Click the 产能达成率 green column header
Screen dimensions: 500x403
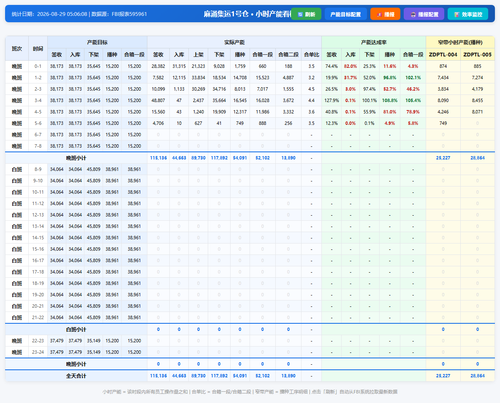373,42
